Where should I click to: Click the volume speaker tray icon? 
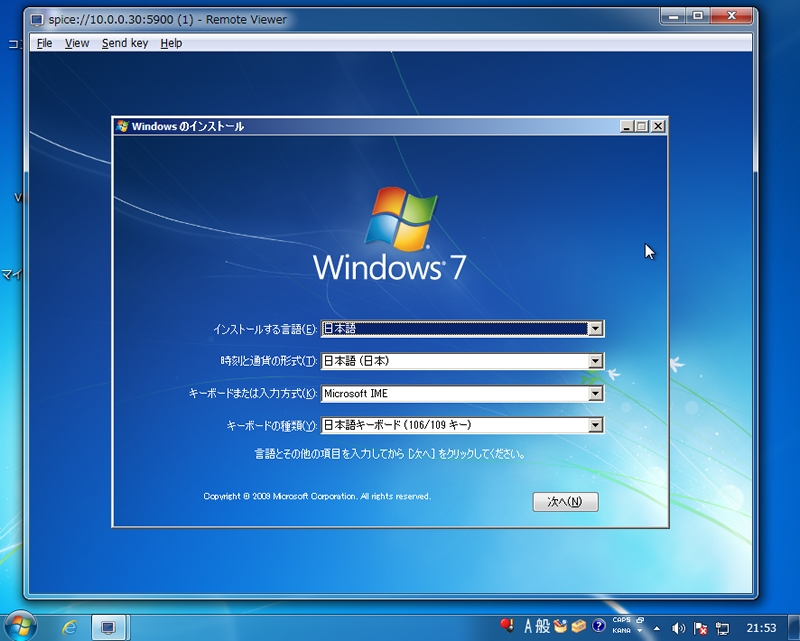(678, 628)
